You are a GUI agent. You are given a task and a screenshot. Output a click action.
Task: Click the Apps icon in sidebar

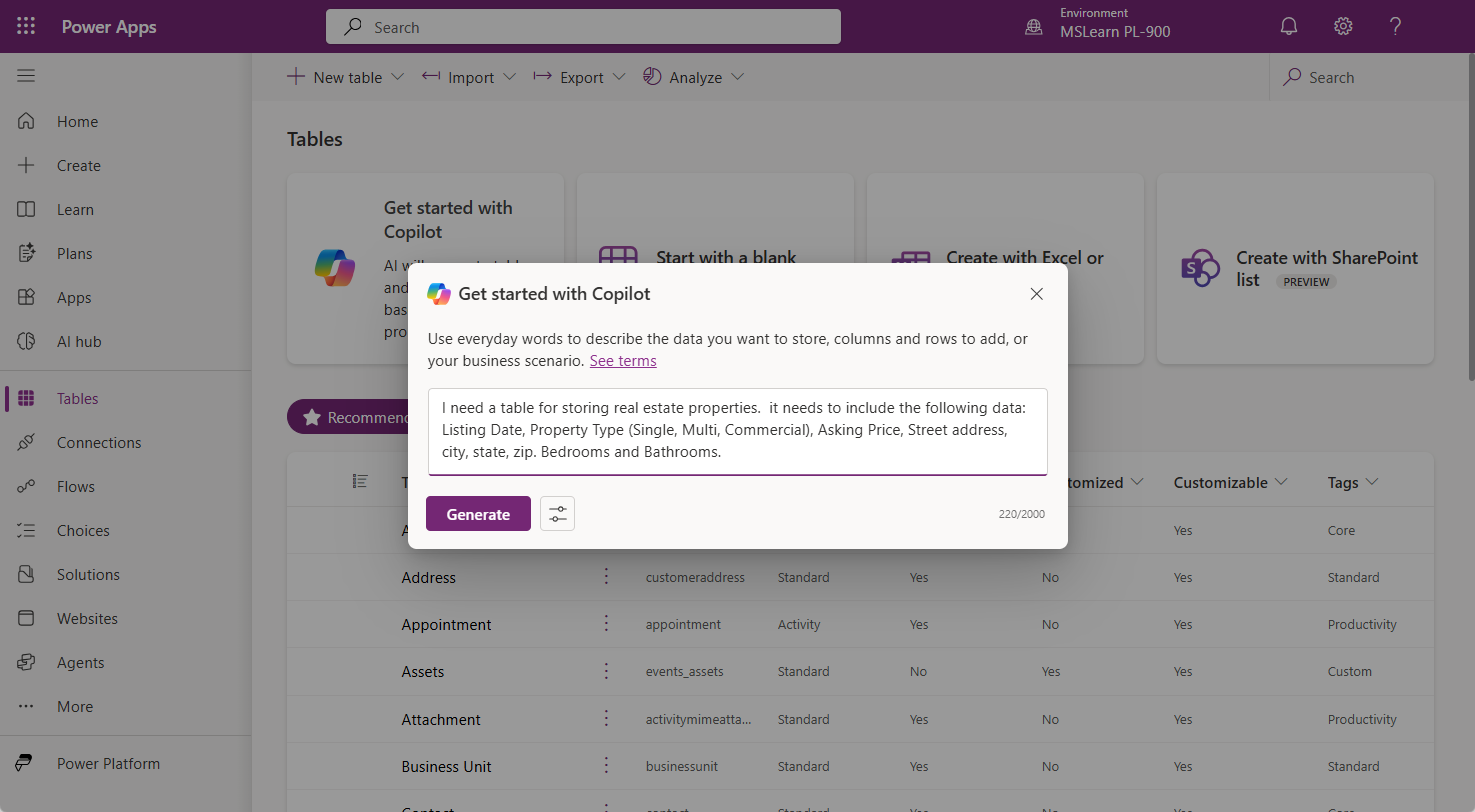click(x=26, y=297)
